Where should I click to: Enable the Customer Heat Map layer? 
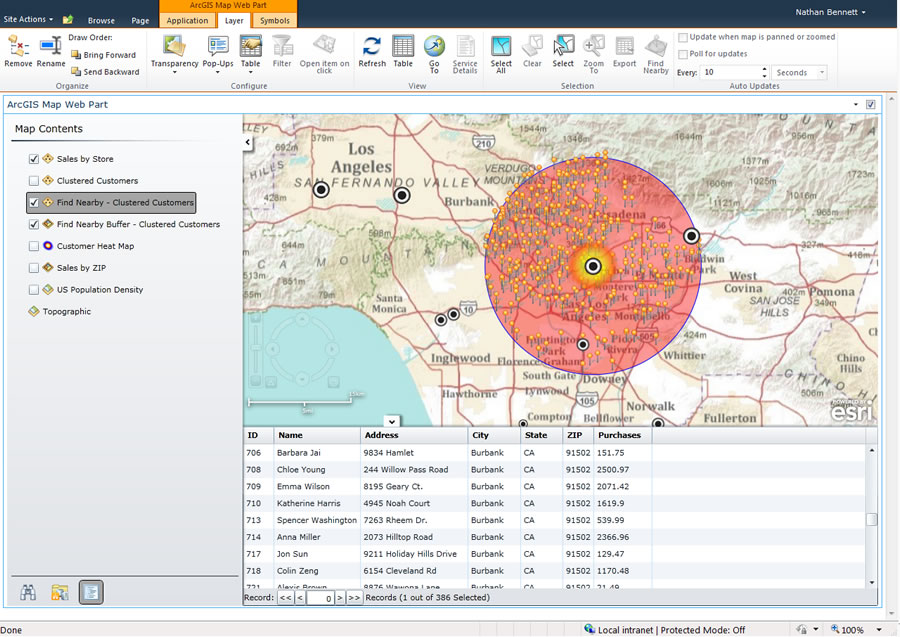(34, 246)
